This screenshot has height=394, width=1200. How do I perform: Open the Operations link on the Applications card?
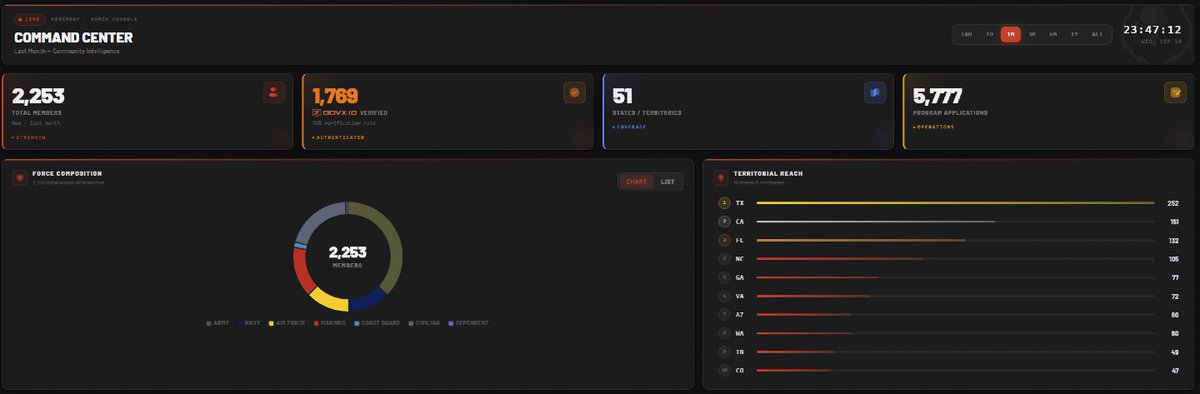click(933, 127)
